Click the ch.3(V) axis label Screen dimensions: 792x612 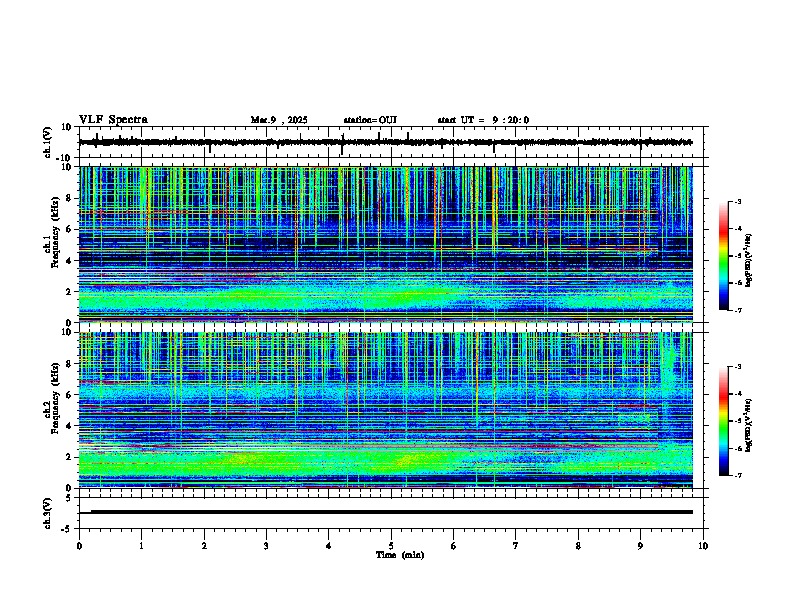(48, 513)
